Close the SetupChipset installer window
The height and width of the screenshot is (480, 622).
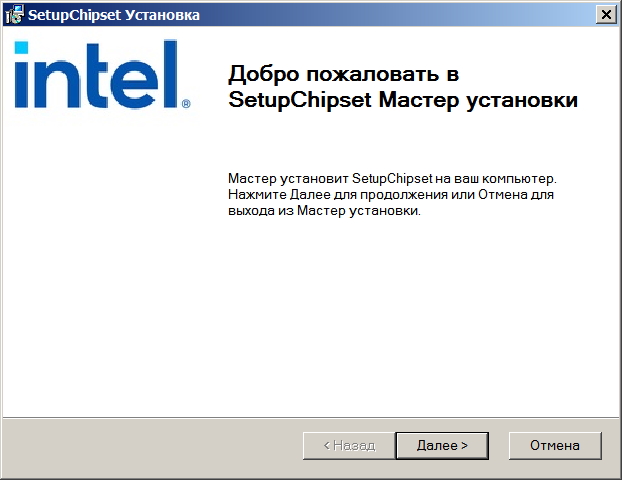pos(606,15)
